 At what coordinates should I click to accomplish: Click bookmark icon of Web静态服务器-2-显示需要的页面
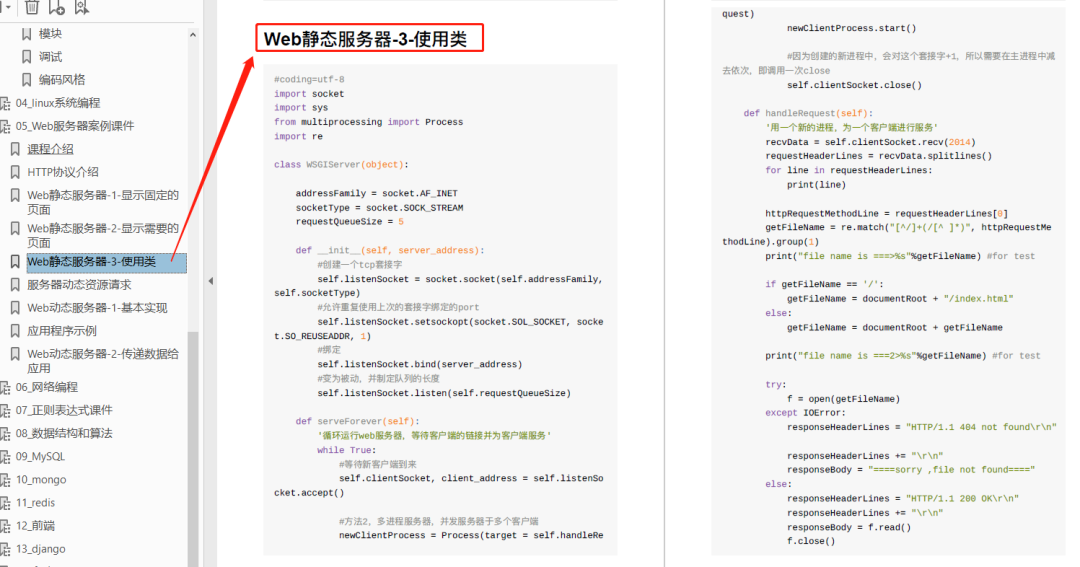coord(15,228)
